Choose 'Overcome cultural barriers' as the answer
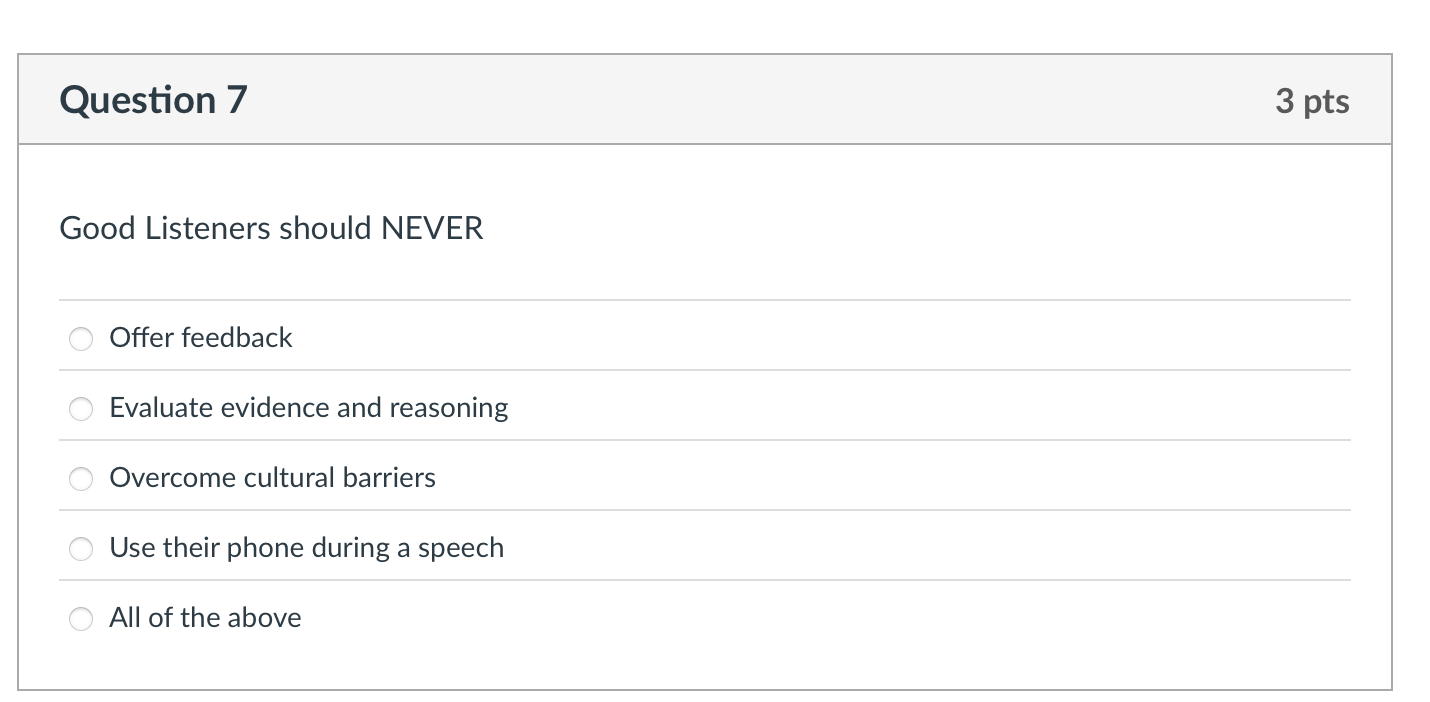This screenshot has height=702, width=1430. pos(81,478)
